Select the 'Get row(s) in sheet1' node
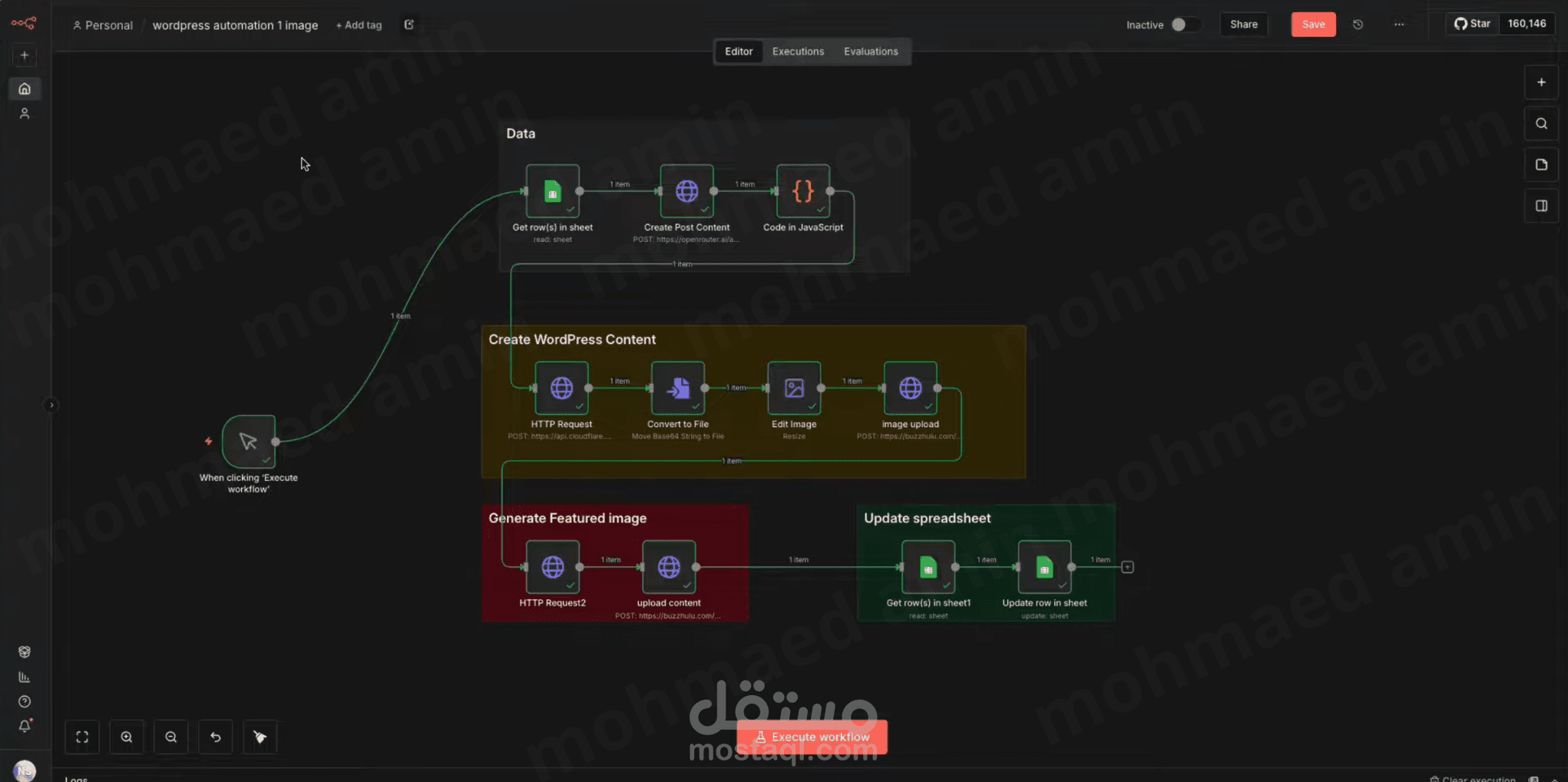Image resolution: width=1568 pixels, height=782 pixels. click(x=928, y=567)
